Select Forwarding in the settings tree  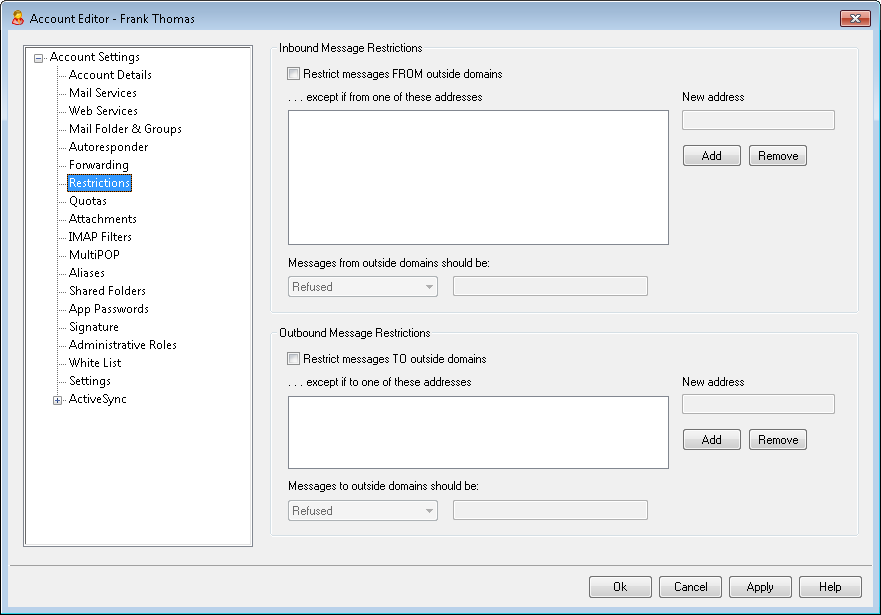(98, 165)
